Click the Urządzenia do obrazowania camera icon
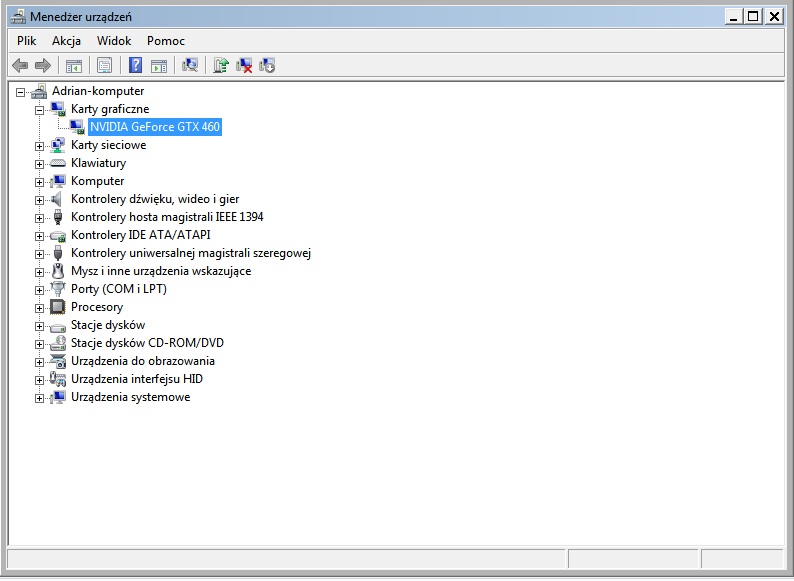Screen dimensions: 794x581 tap(58, 361)
